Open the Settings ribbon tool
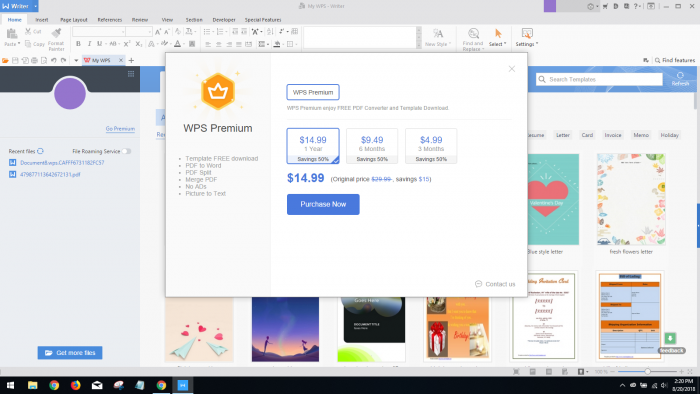 click(527, 37)
